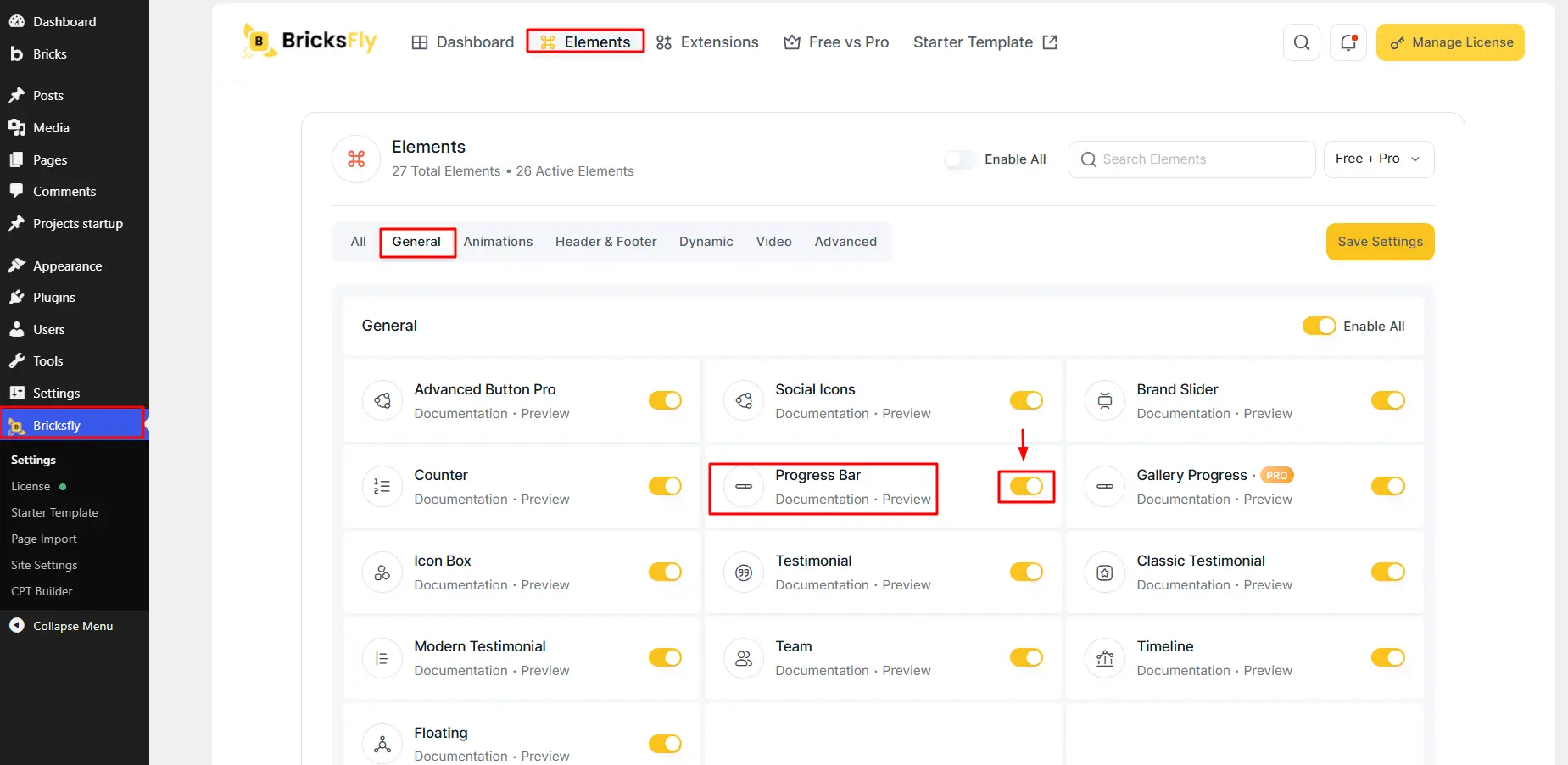Select the General tab
This screenshot has height=765, width=1568.
click(x=416, y=242)
